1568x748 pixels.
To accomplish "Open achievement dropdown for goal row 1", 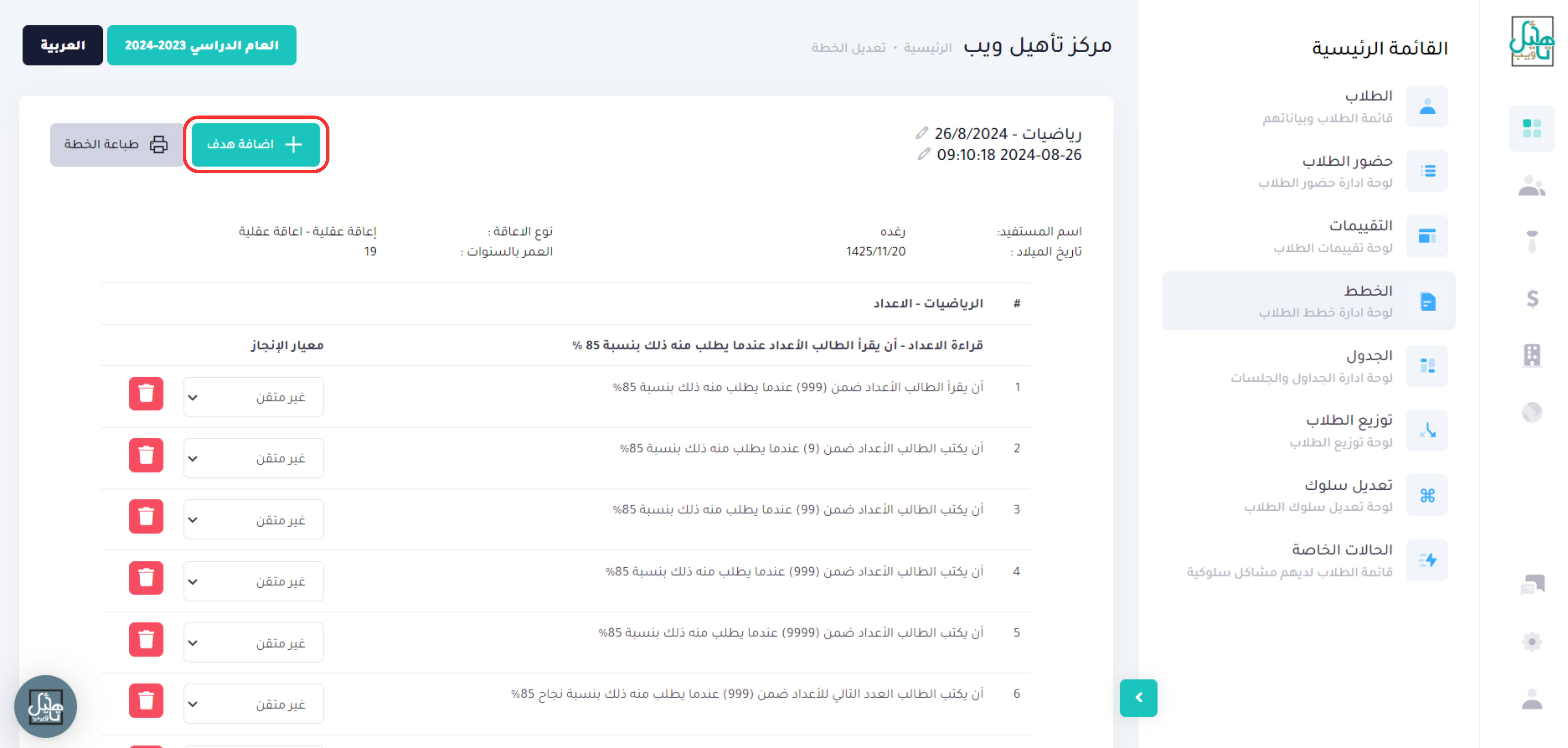I will tap(253, 397).
